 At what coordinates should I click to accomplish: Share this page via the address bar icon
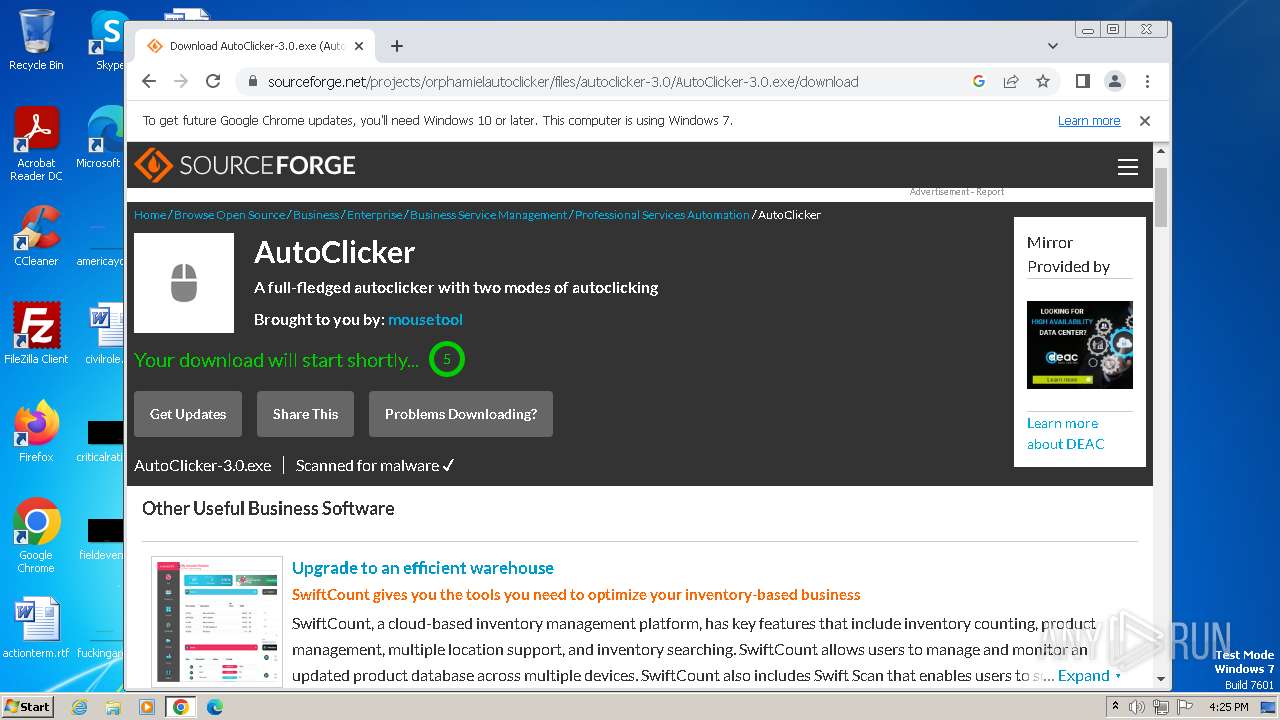[1011, 82]
